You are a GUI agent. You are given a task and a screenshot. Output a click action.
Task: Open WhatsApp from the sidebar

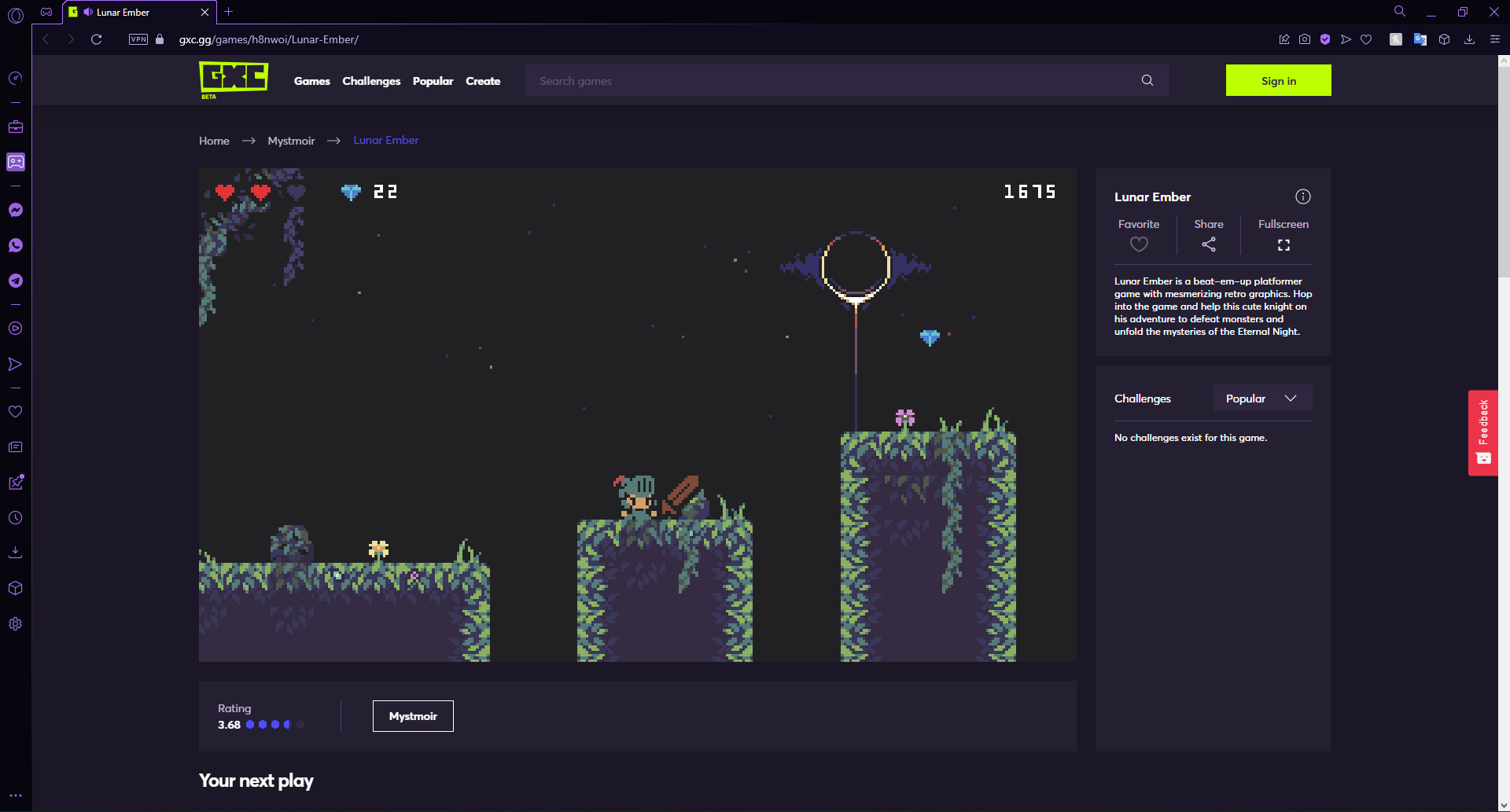pos(16,245)
